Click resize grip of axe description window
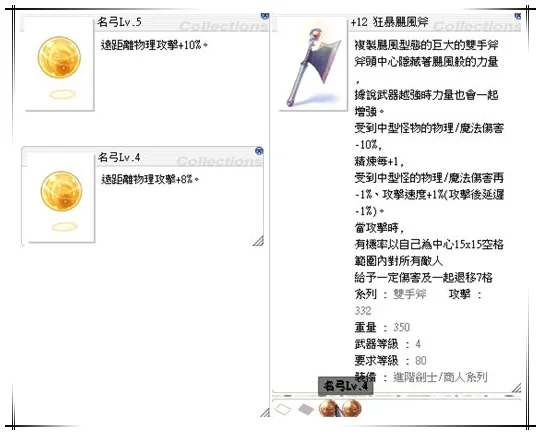This screenshot has height=435, width=541. [516, 388]
